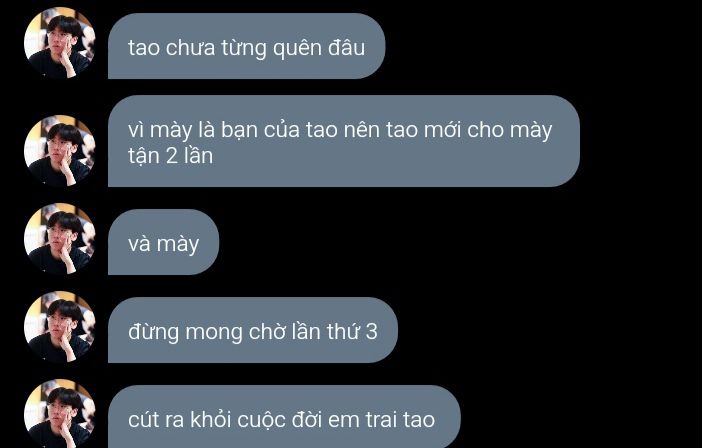Click the "và mày" message bubble
This screenshot has width=702, height=448.
pyautogui.click(x=163, y=242)
